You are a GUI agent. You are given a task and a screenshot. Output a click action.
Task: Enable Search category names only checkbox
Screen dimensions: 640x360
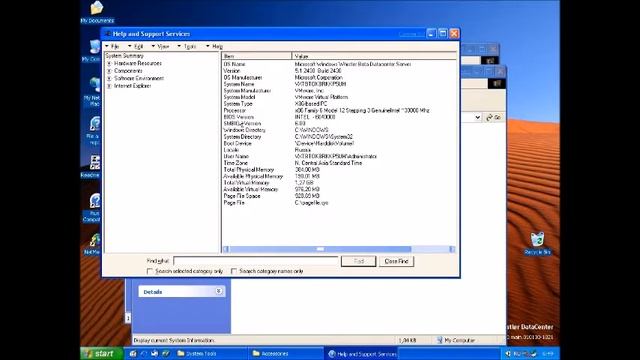click(234, 271)
